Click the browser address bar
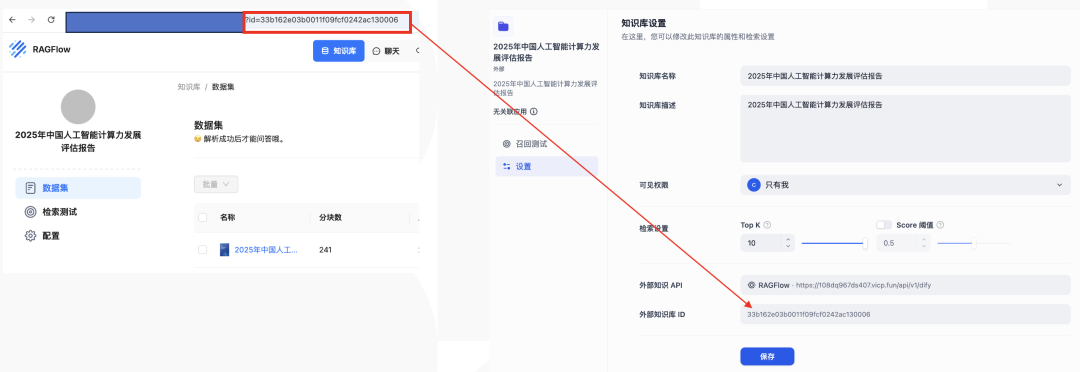Image resolution: width=1080 pixels, height=372 pixels. pos(238,21)
